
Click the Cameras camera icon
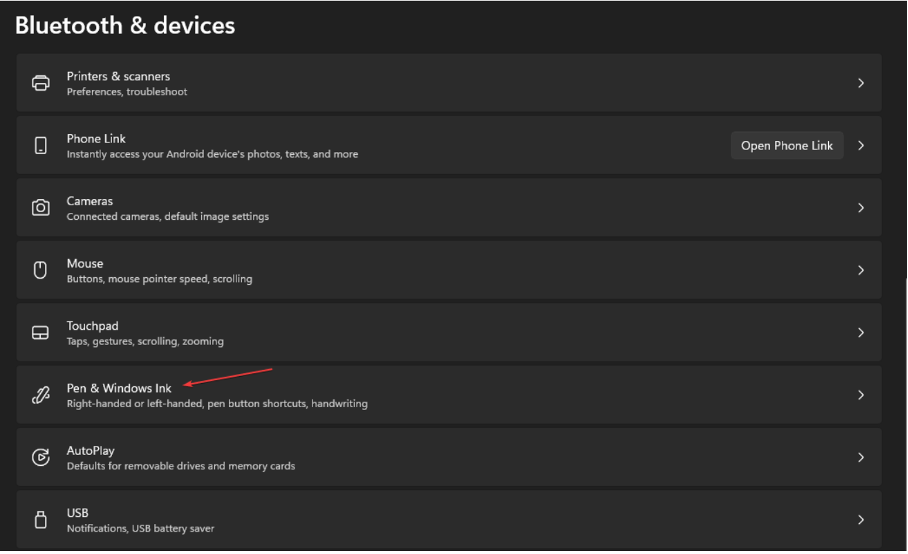41,208
